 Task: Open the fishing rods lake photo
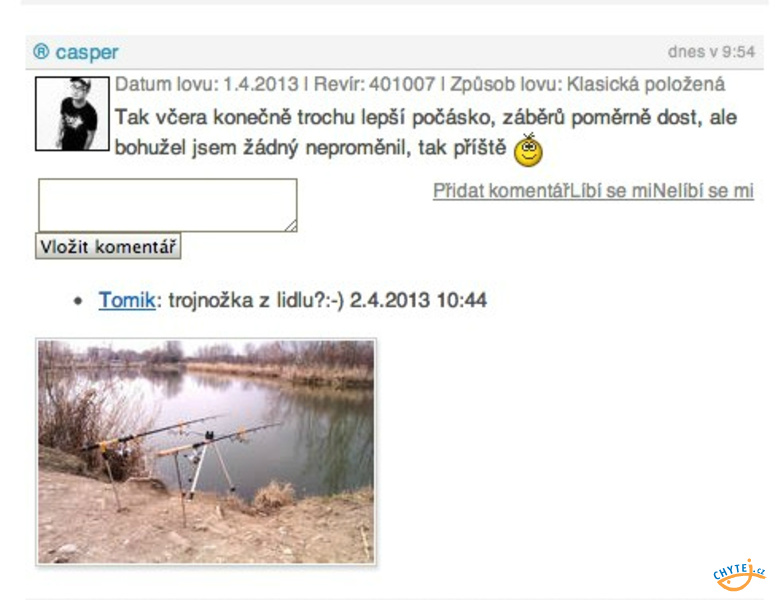coord(206,452)
